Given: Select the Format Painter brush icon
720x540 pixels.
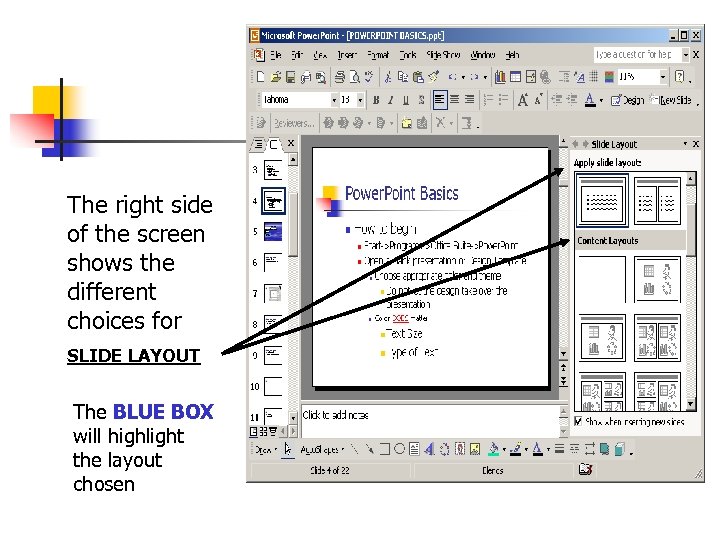Looking at the screenshot, I should pos(433,77).
